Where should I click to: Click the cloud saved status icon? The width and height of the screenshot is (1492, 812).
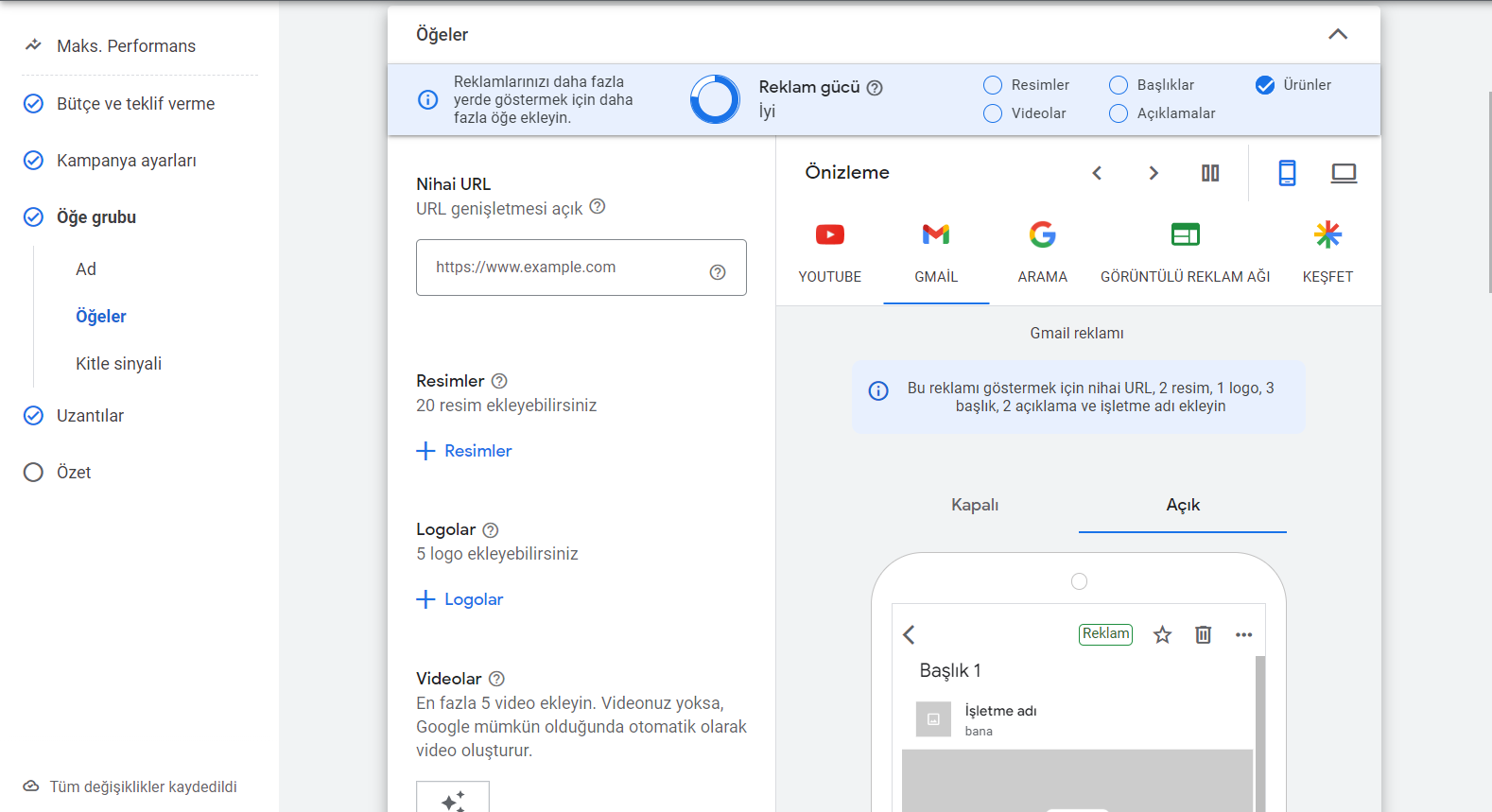(x=31, y=786)
